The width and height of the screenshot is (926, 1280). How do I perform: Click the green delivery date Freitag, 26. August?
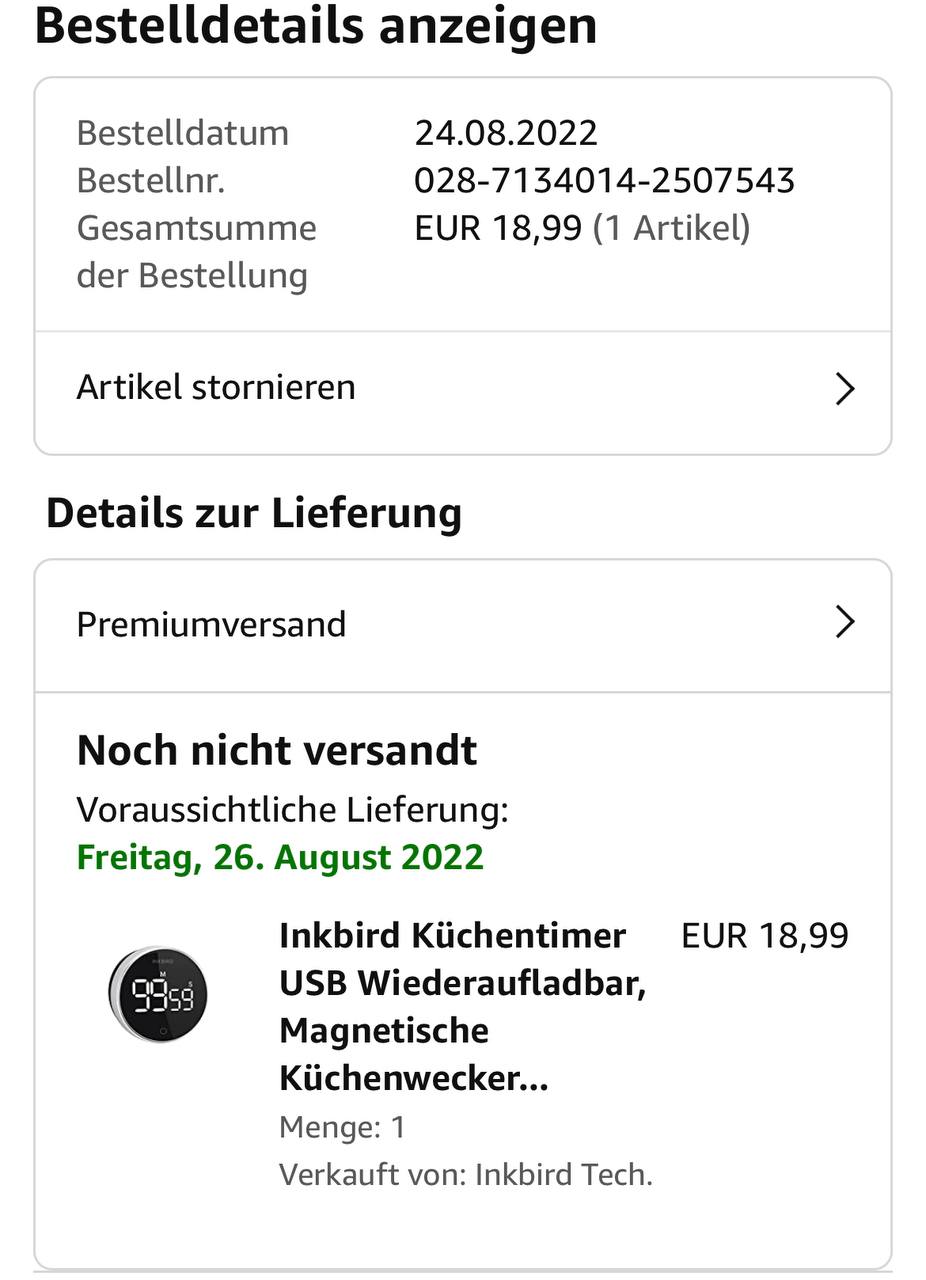tap(280, 857)
